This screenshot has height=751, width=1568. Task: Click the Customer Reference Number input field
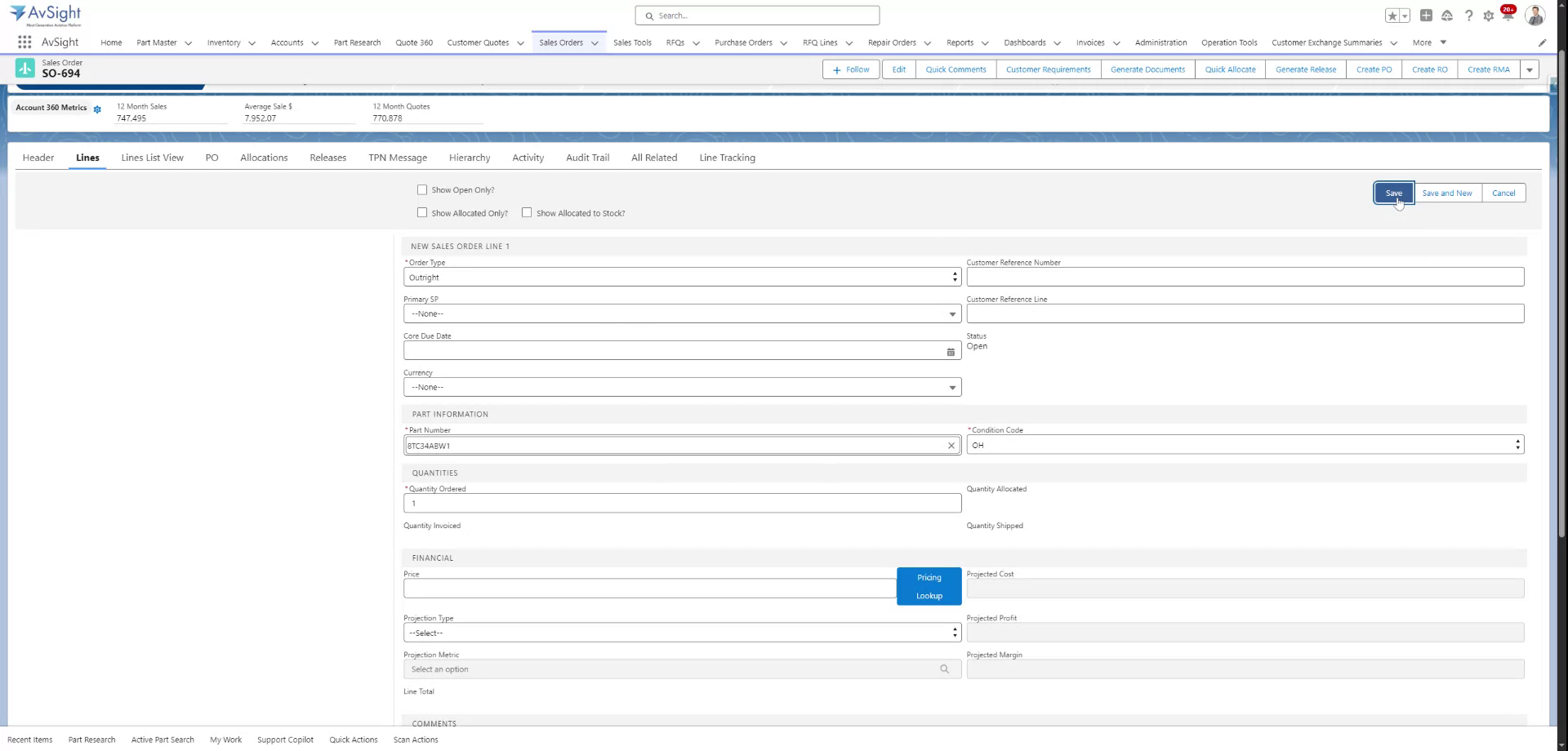(1244, 277)
